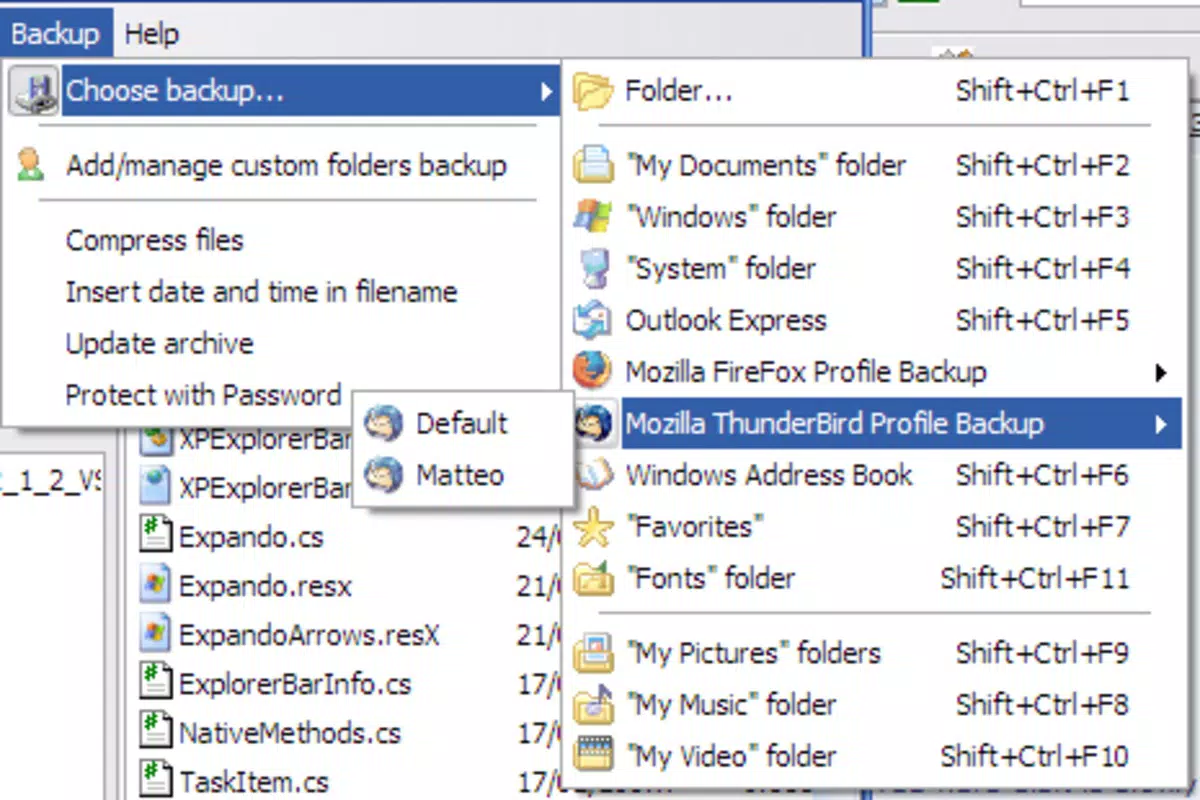Image resolution: width=1200 pixels, height=800 pixels.
Task: Select "My Documents" folder backup
Action: pos(765,165)
